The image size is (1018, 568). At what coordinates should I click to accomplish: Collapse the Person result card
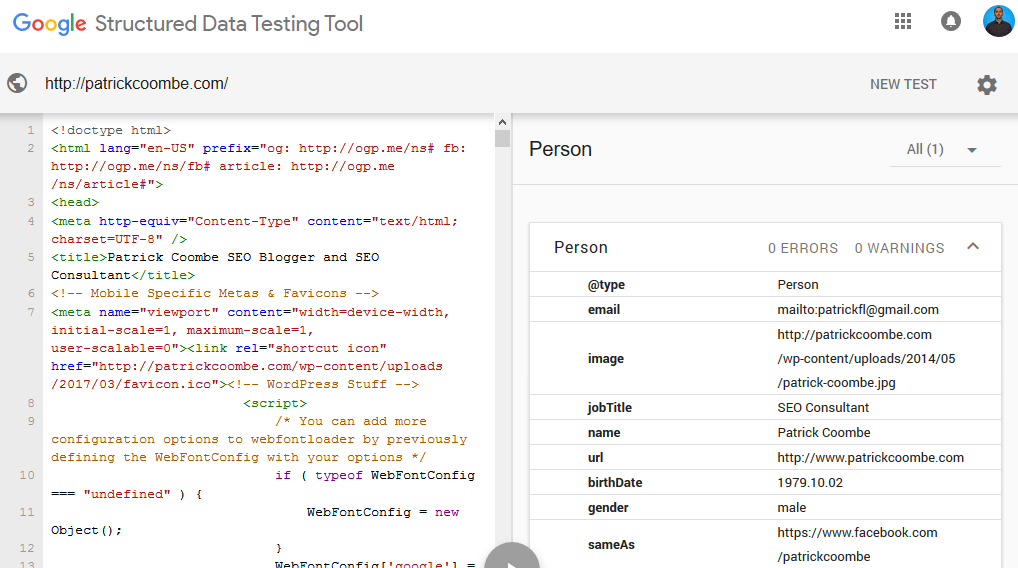click(973, 247)
